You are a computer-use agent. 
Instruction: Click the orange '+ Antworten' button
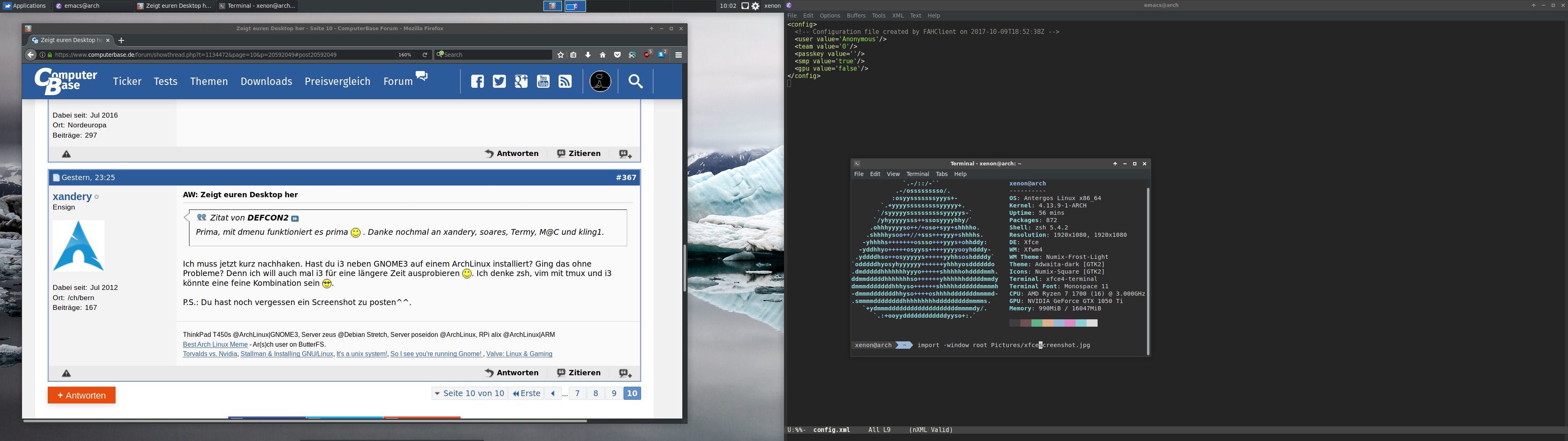coord(82,395)
